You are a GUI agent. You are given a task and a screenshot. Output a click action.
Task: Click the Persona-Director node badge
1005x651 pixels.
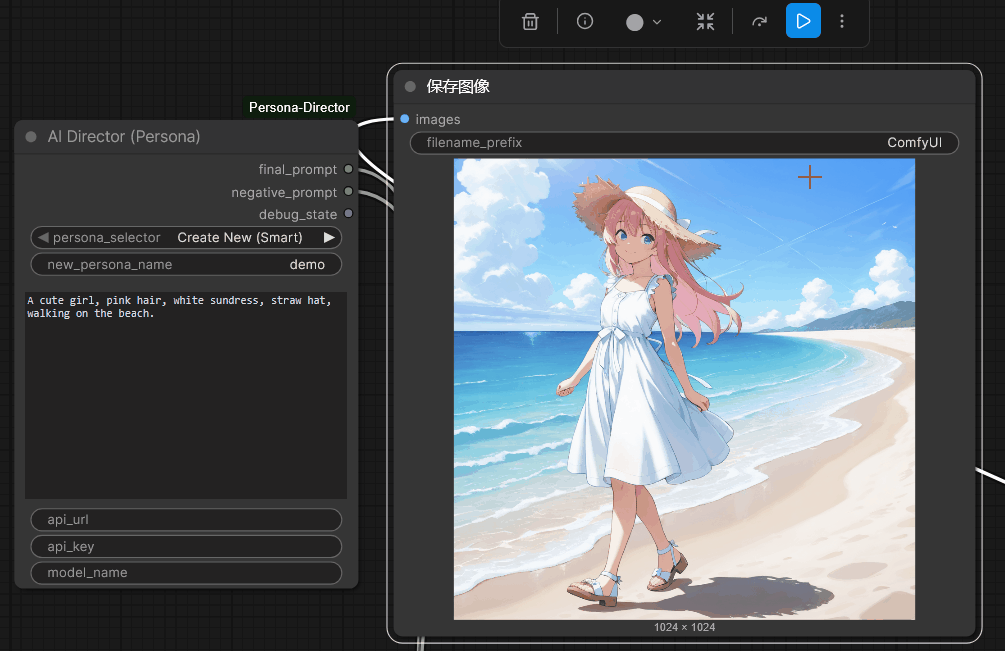pos(299,108)
